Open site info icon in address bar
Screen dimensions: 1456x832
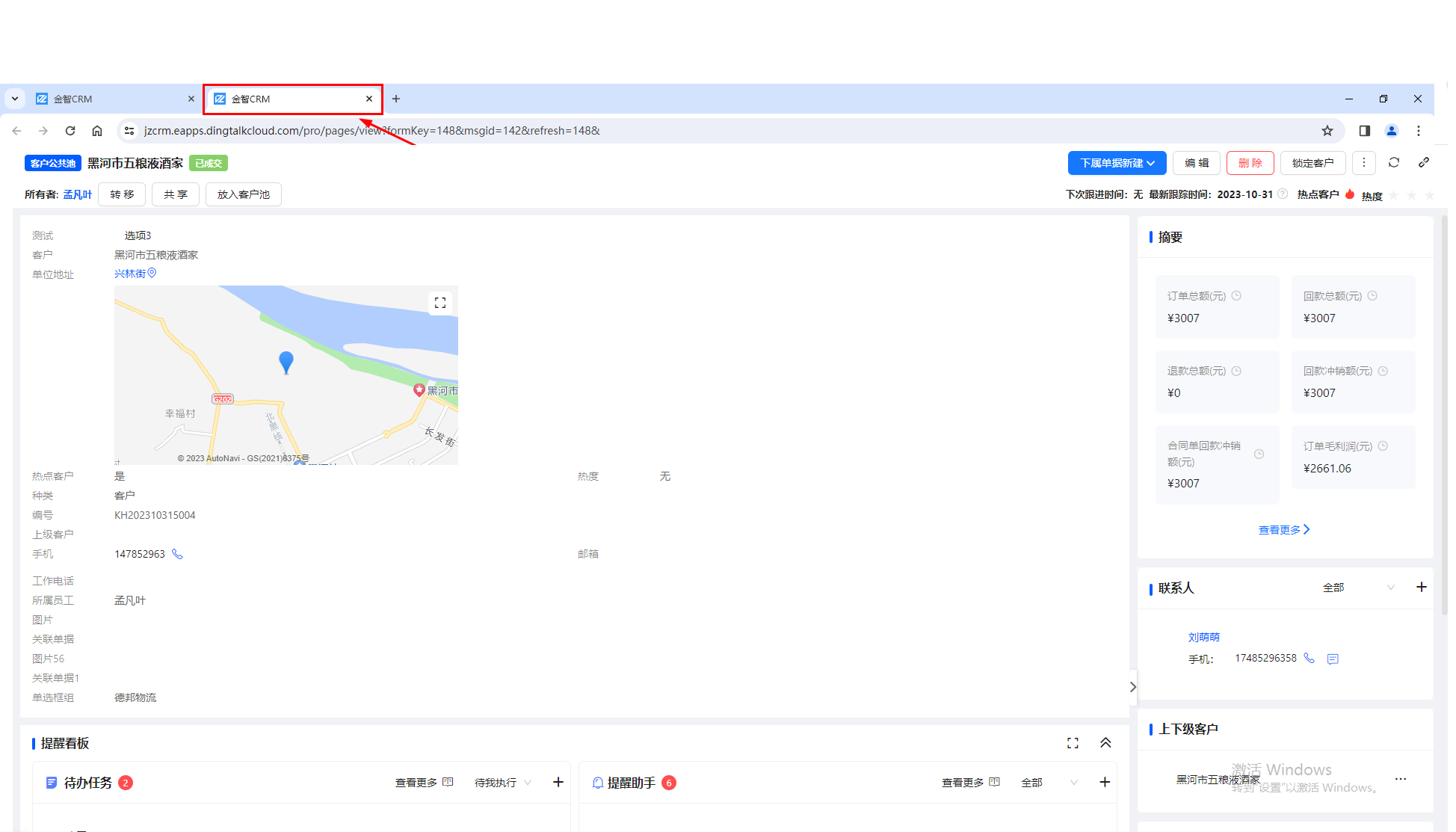[129, 131]
